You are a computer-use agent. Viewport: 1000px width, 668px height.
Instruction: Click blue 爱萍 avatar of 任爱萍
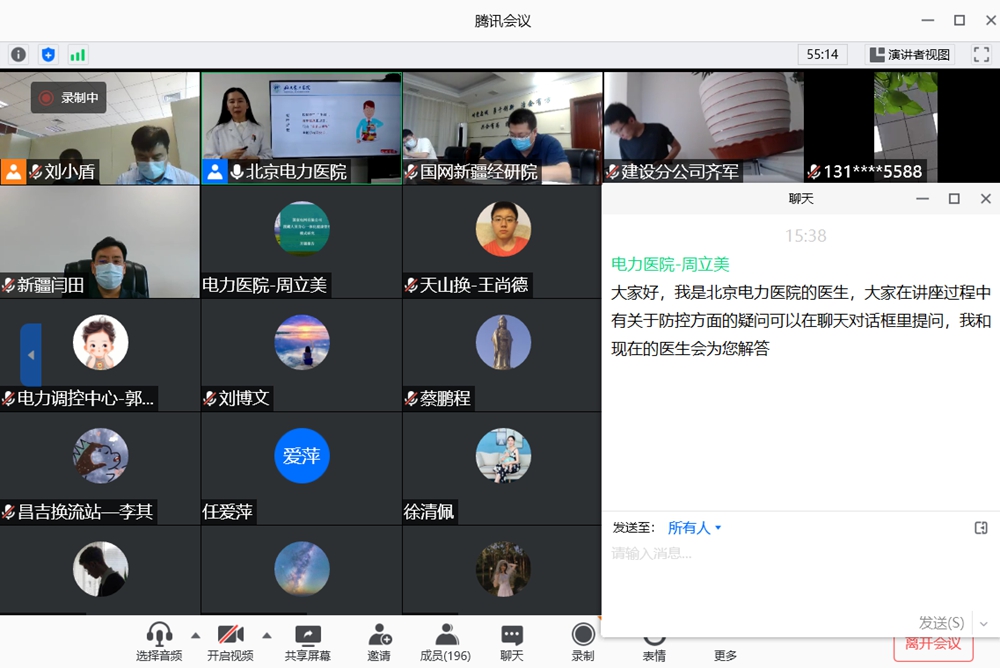(302, 456)
